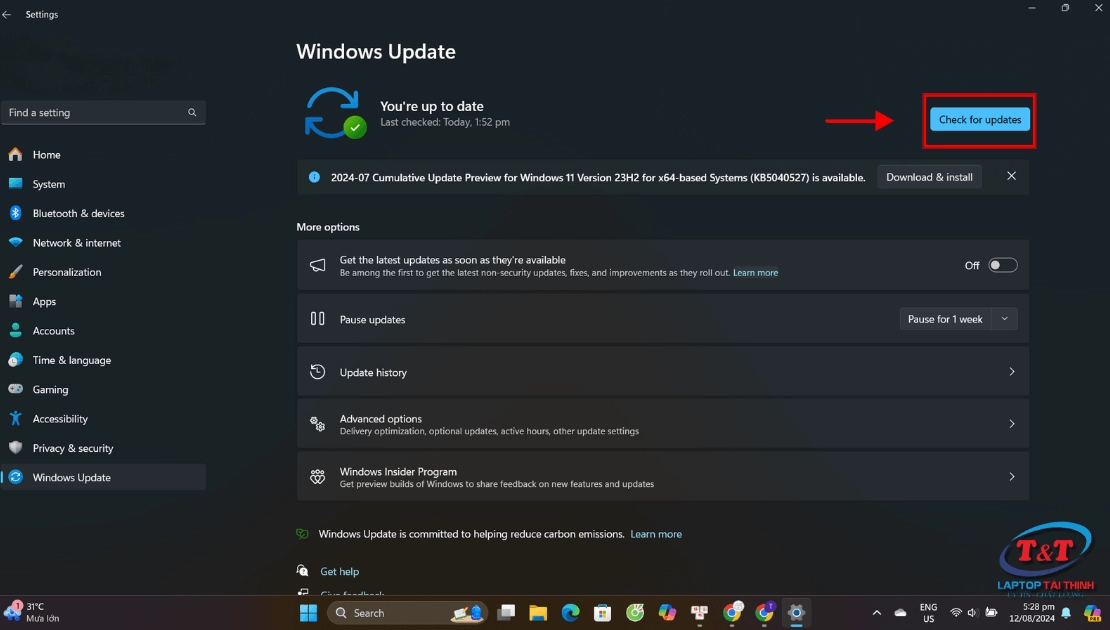Click the taskbar Search box
Screen dimensions: 1110x630
(408, 613)
